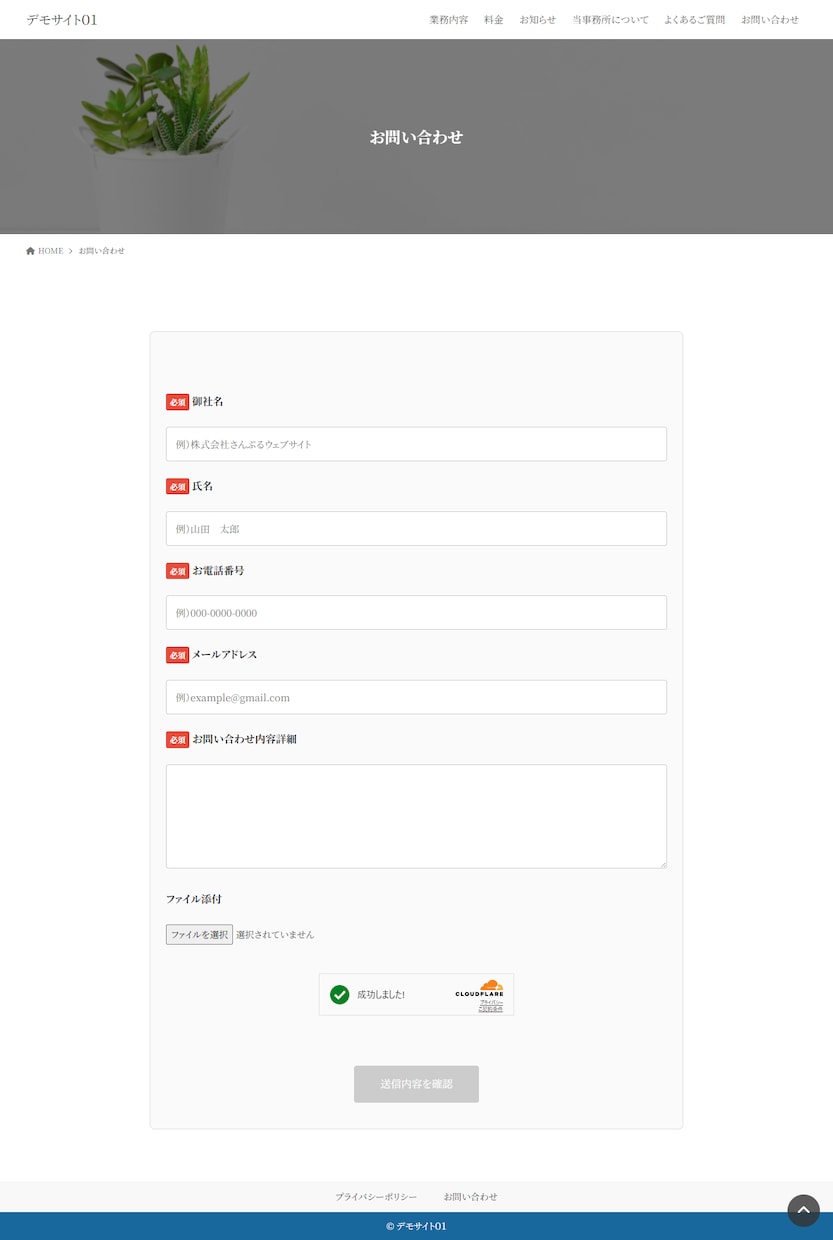
Task: Click the お電話番号 field label
Action: tap(218, 570)
